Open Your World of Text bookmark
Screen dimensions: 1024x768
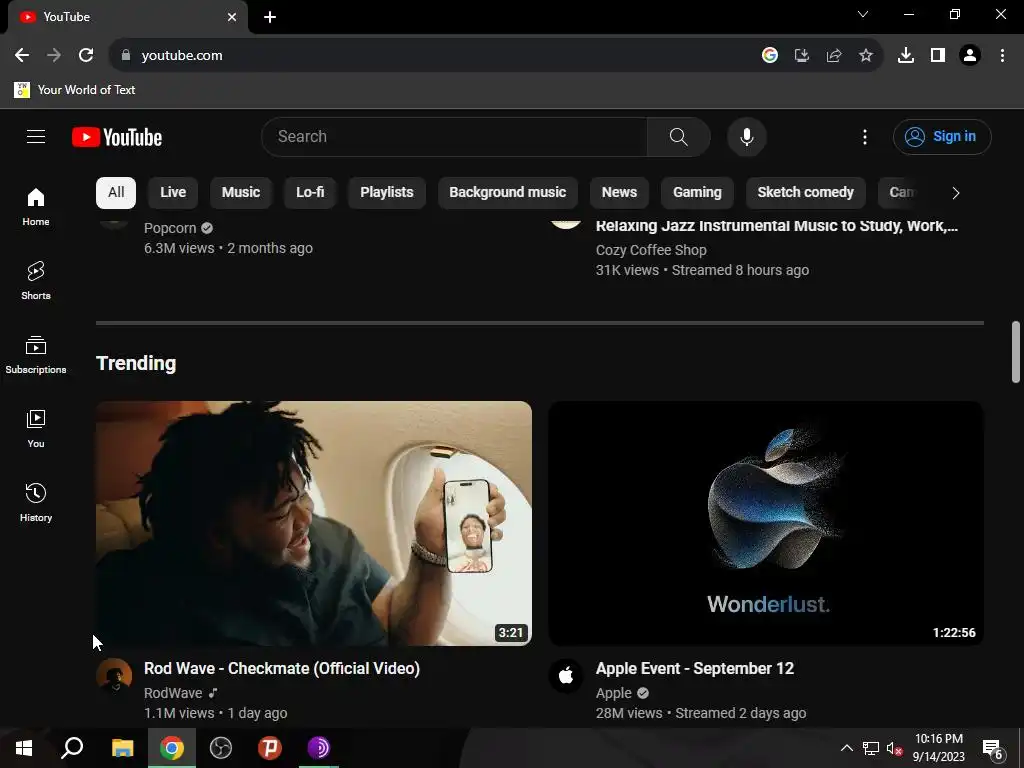pyautogui.click(x=74, y=90)
